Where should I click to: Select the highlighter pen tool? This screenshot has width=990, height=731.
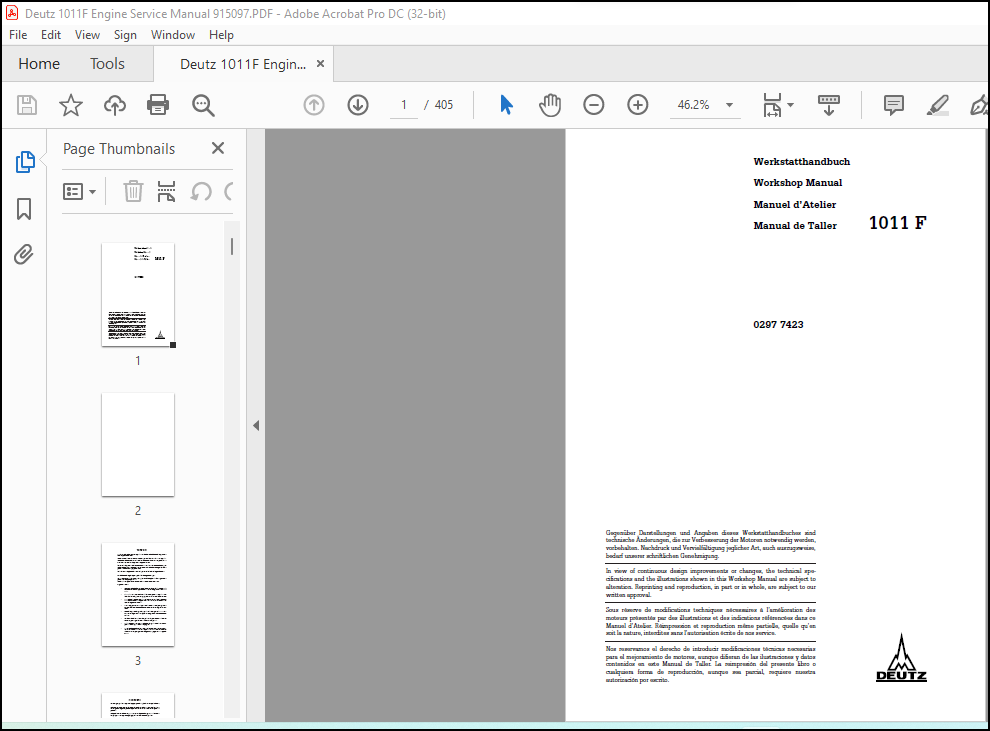coord(938,105)
